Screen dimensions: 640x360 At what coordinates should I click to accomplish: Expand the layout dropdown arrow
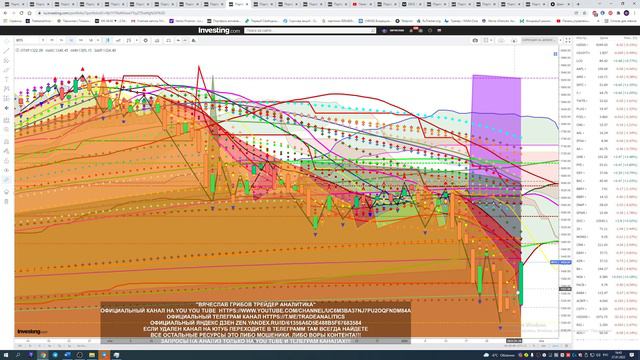pyautogui.click(x=491, y=40)
